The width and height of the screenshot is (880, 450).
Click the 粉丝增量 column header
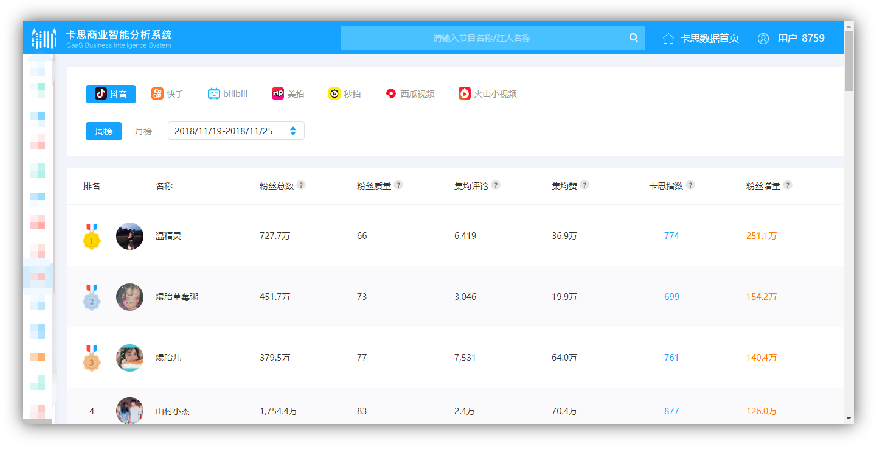click(x=763, y=186)
